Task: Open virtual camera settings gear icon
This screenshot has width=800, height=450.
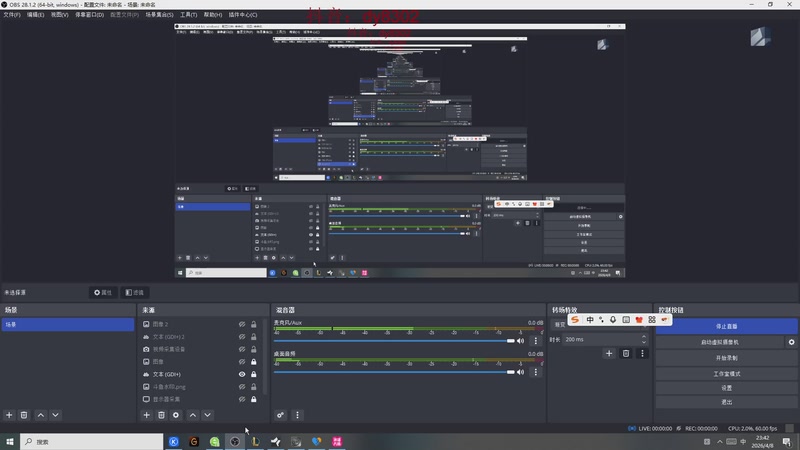Action: tap(791, 342)
